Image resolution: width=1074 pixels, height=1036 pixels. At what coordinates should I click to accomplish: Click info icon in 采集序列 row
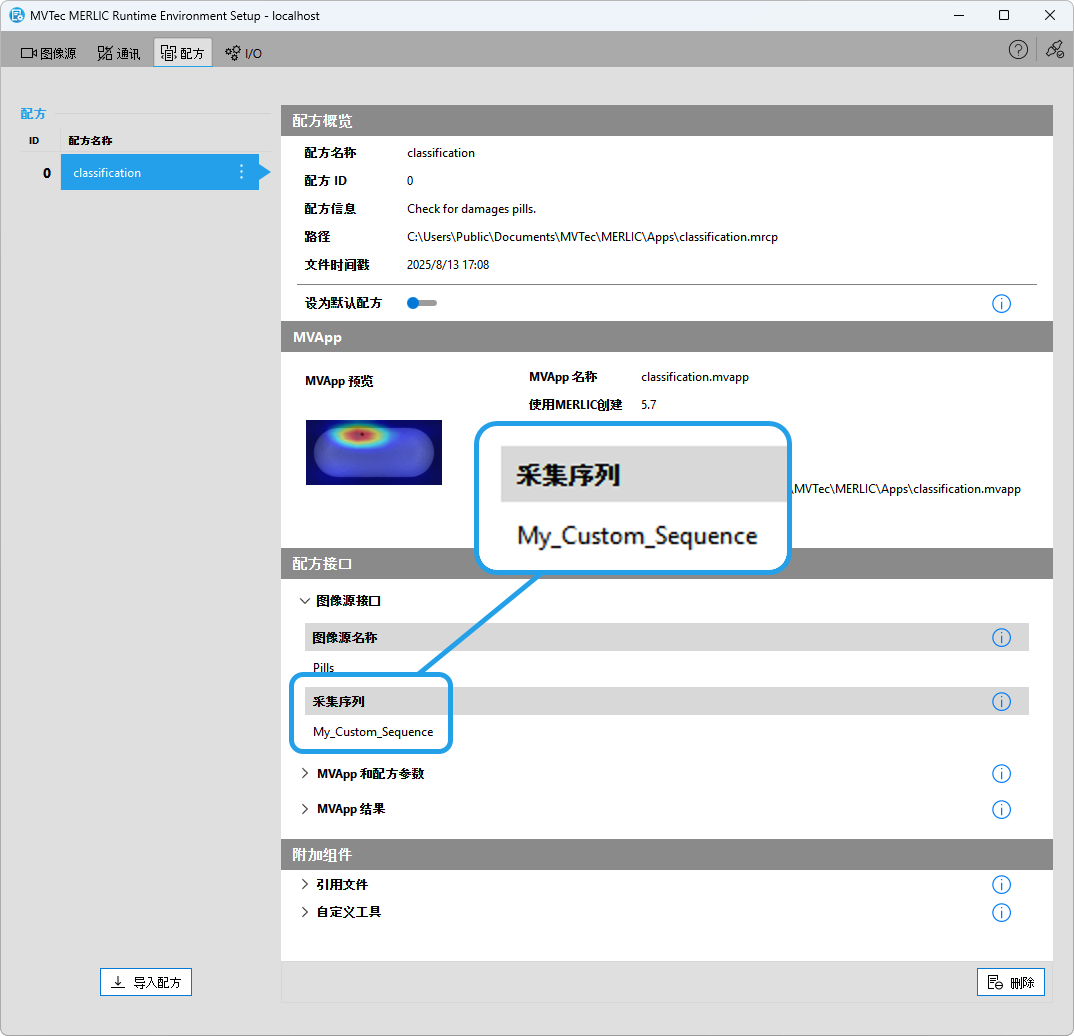pyautogui.click(x=1001, y=702)
